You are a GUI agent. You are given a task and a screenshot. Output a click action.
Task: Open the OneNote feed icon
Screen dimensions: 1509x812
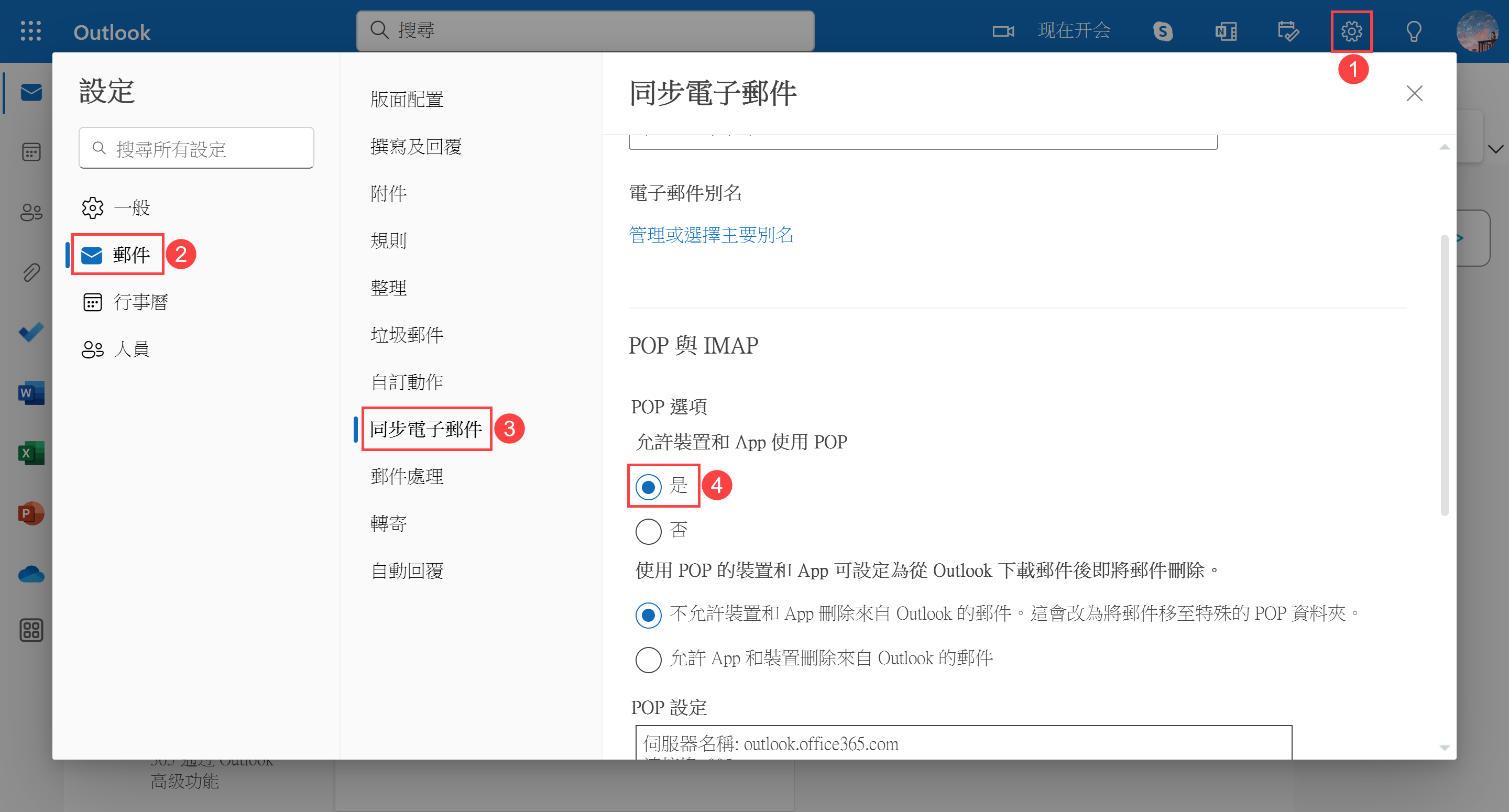pyautogui.click(x=1226, y=31)
